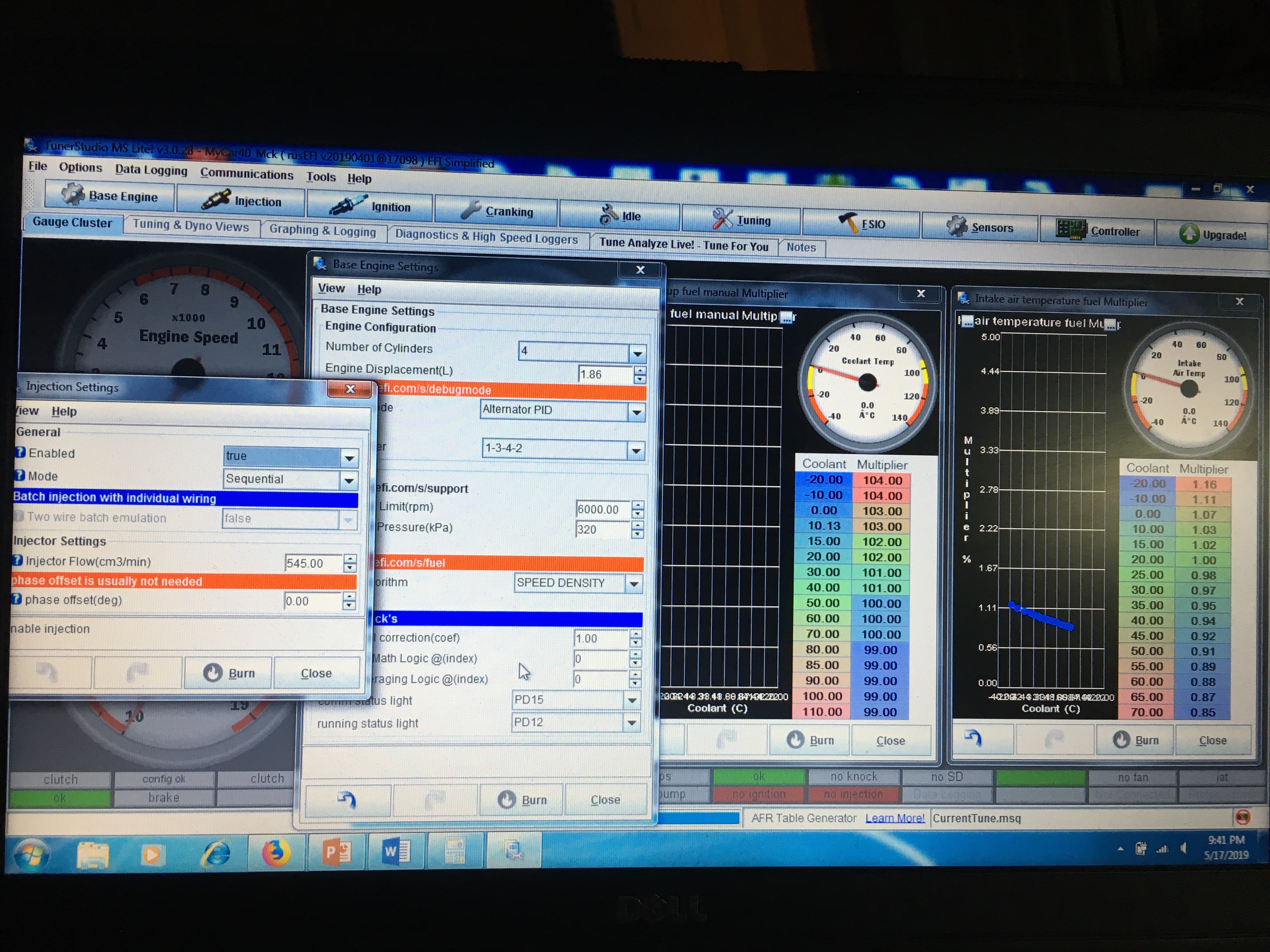Click the phase offset 0.00 field

pos(313,601)
